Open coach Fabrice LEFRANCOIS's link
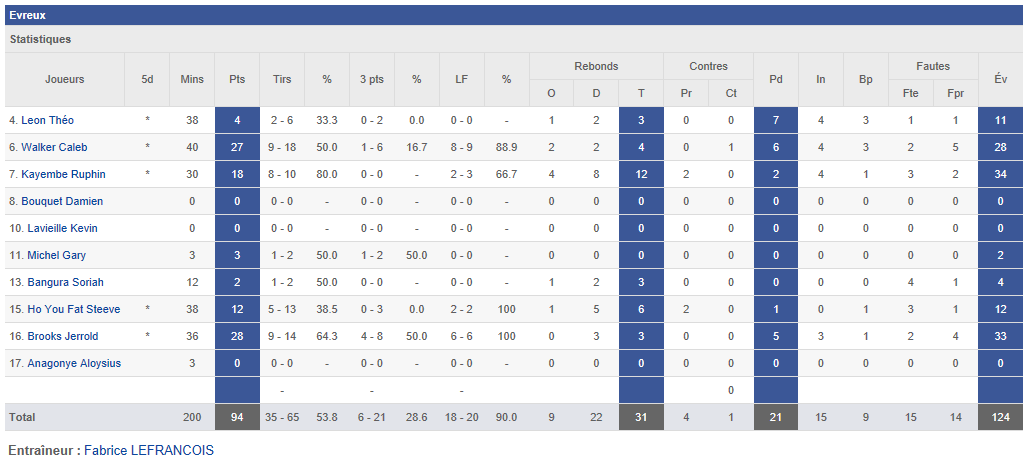 [x=148, y=450]
